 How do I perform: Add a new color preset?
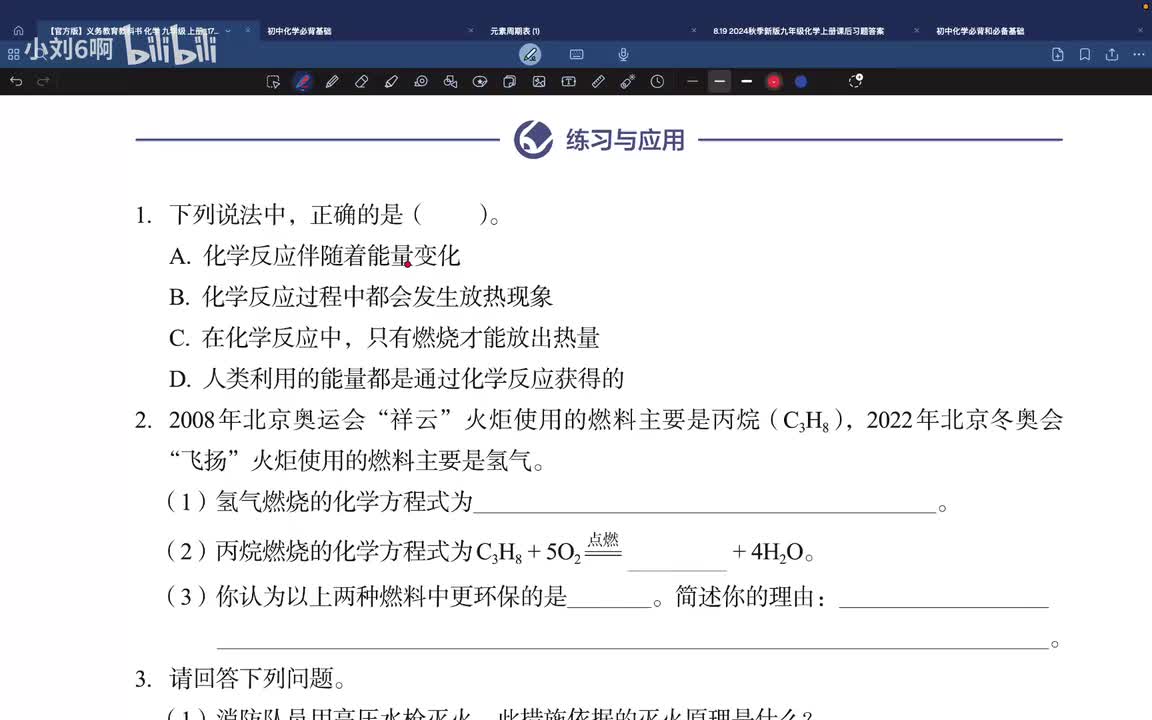(x=855, y=81)
